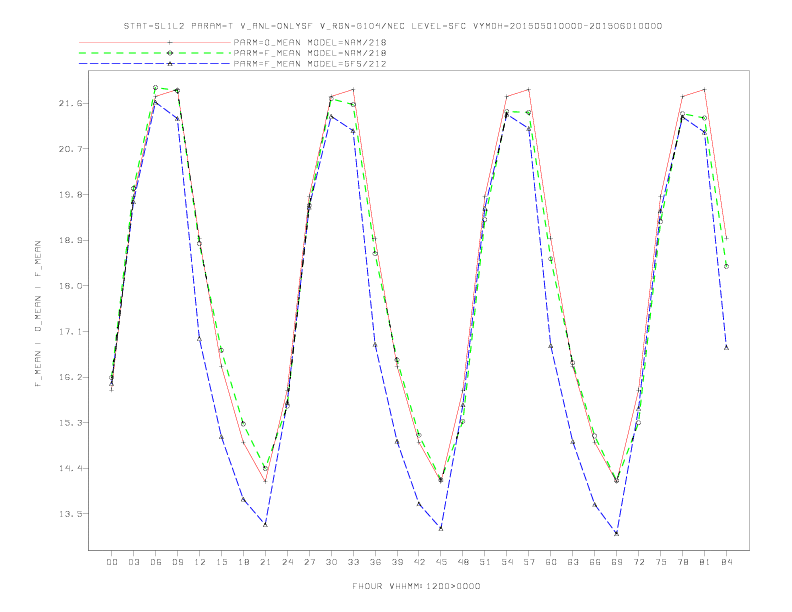Viewport: 792px width, 612px height.
Task: Click the circle marker in the legend
Action: 170,53
